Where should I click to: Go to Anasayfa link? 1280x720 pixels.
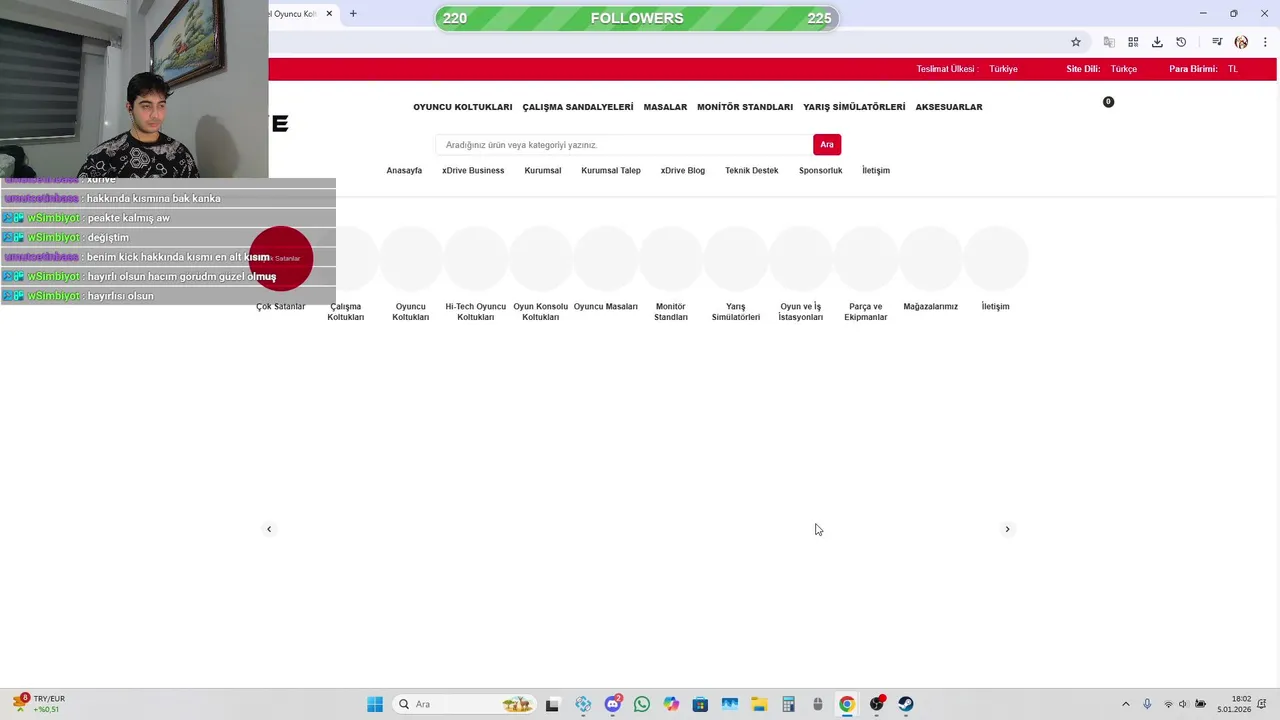(x=404, y=171)
